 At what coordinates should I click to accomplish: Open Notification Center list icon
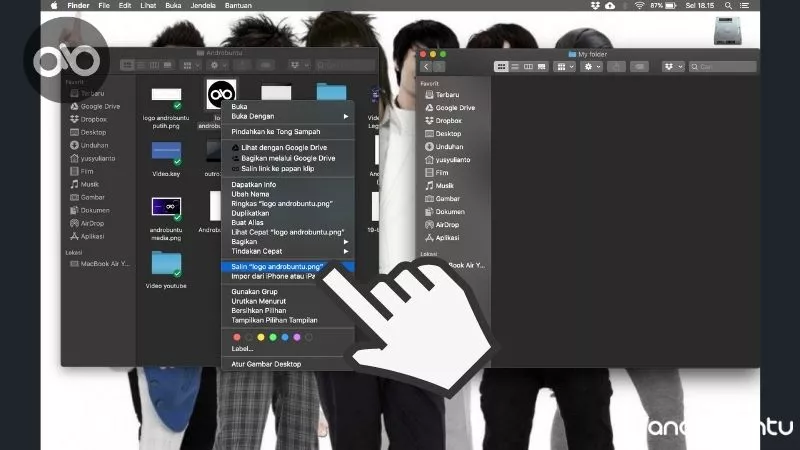tap(744, 6)
